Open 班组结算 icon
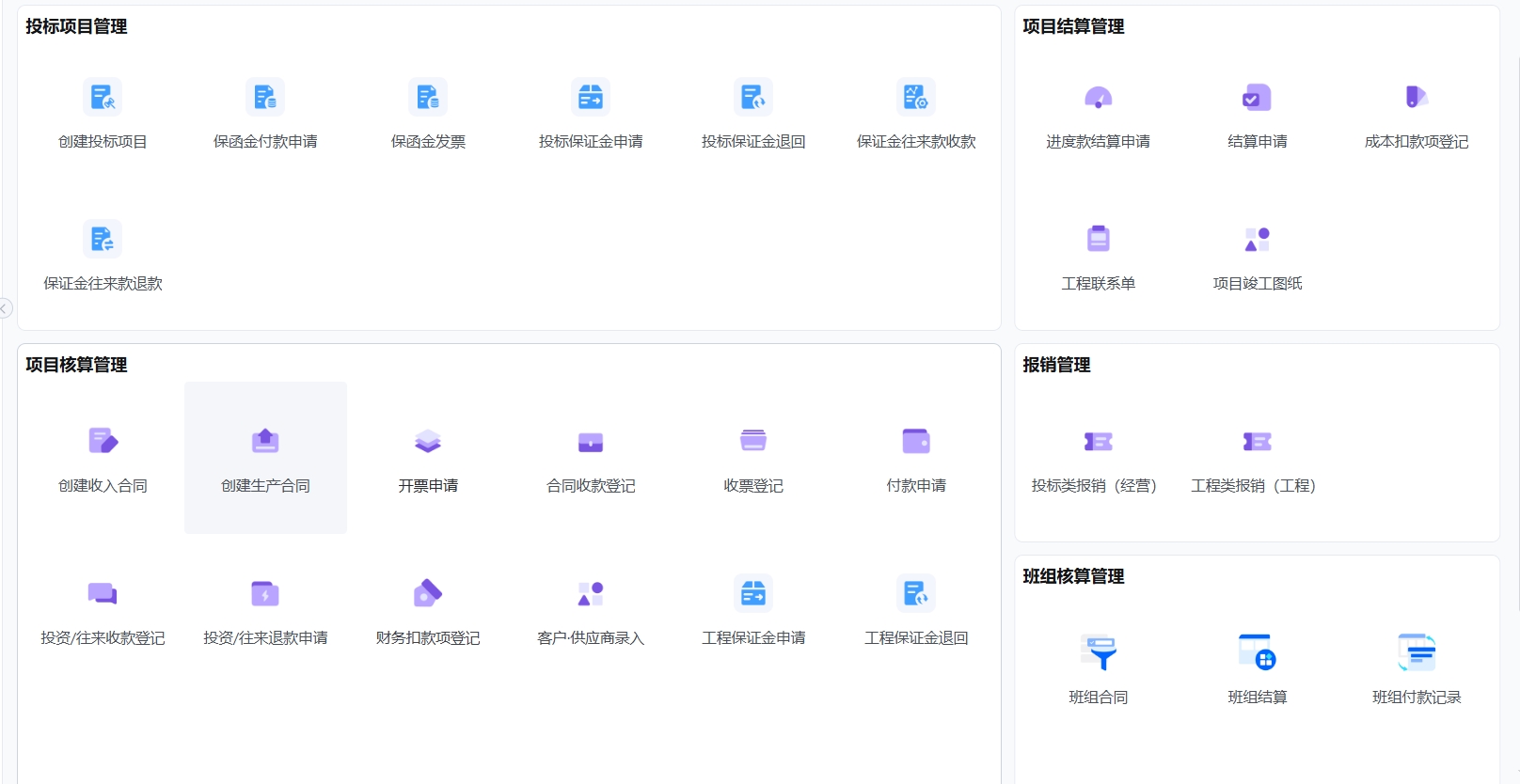Image resolution: width=1520 pixels, height=784 pixels. click(1257, 652)
